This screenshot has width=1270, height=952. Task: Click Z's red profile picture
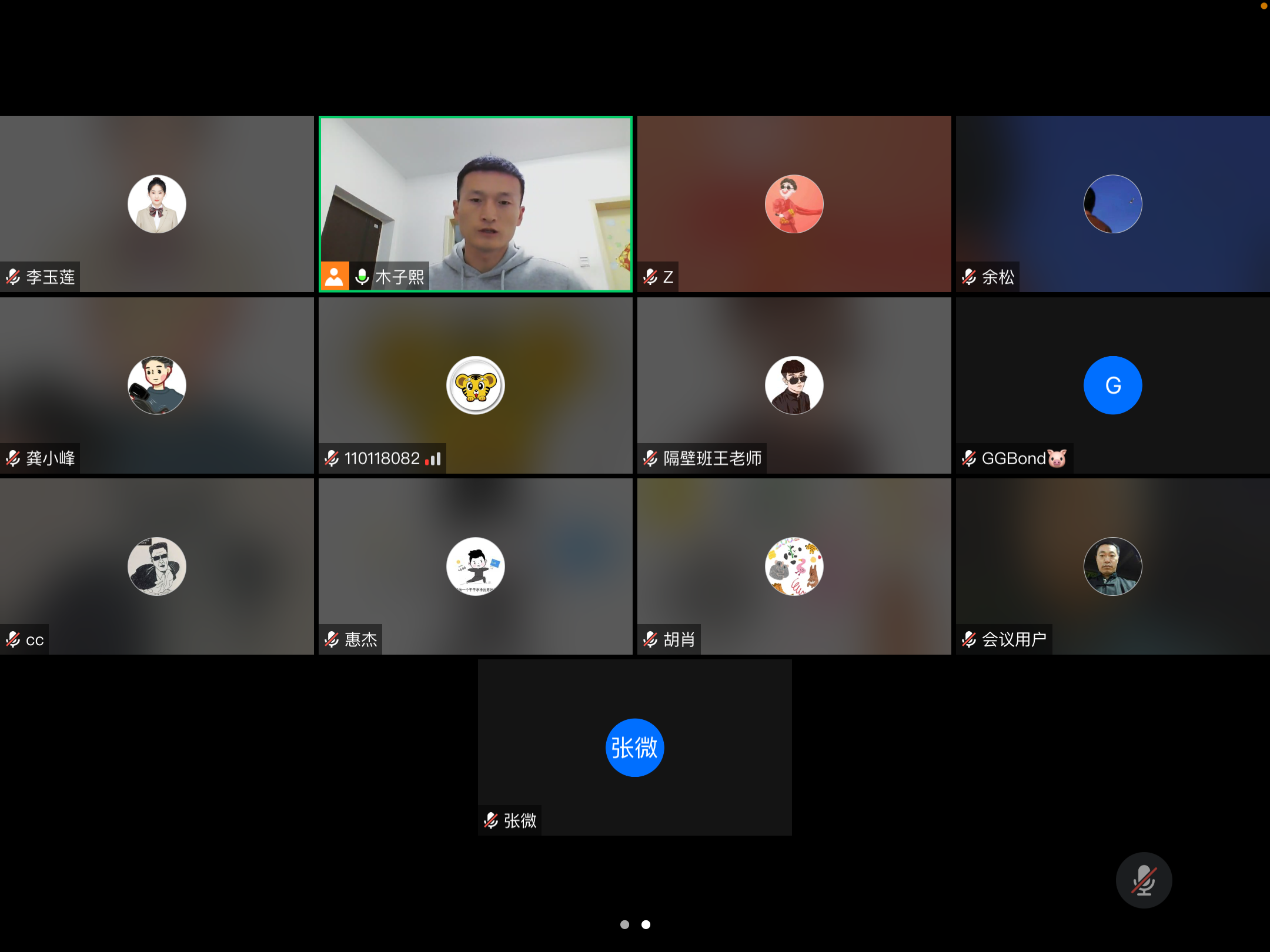point(794,204)
